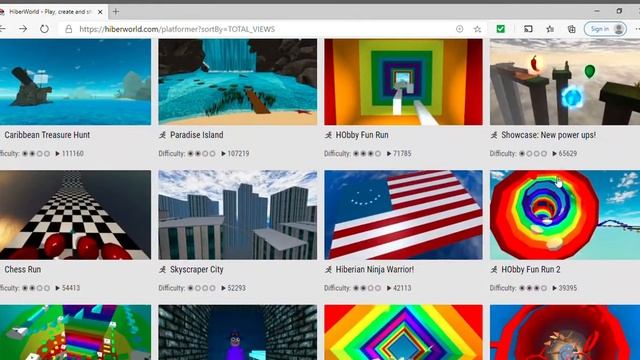Screen dimensions: 640x360
Task: Click the runner icon beside Hiberian Ninja Warrior!
Action: pyautogui.click(x=328, y=269)
